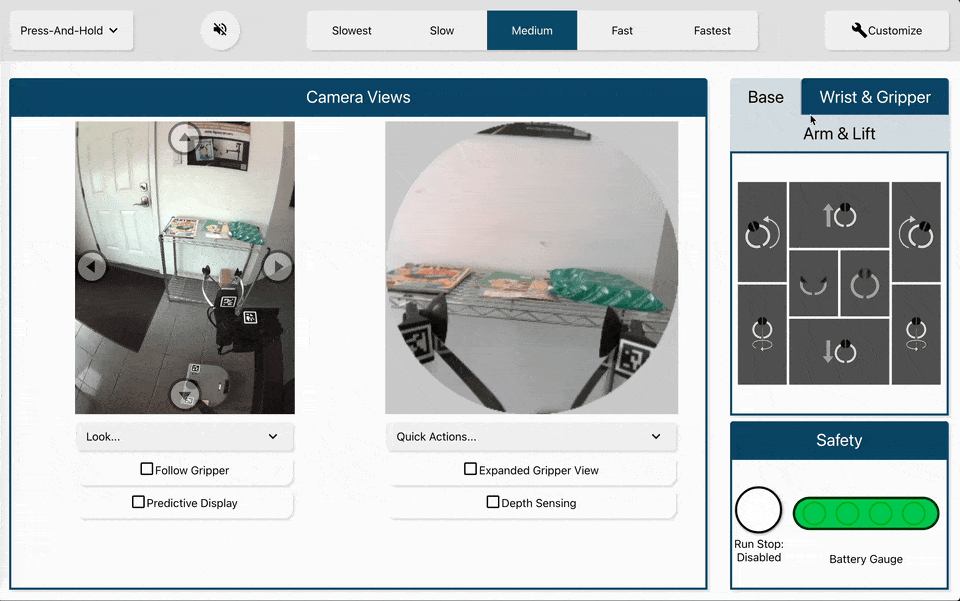Click the bottom-left wrist yaw button
This screenshot has width=960, height=601.
point(762,334)
